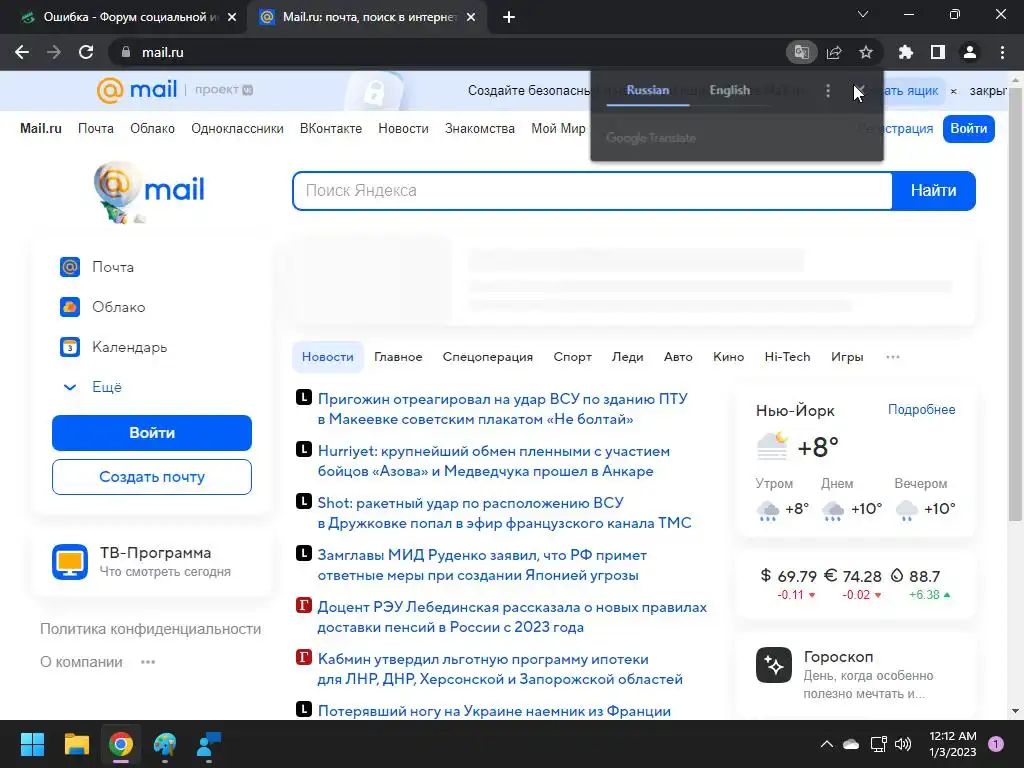
Task: Select the Кино news tab
Action: click(x=728, y=357)
